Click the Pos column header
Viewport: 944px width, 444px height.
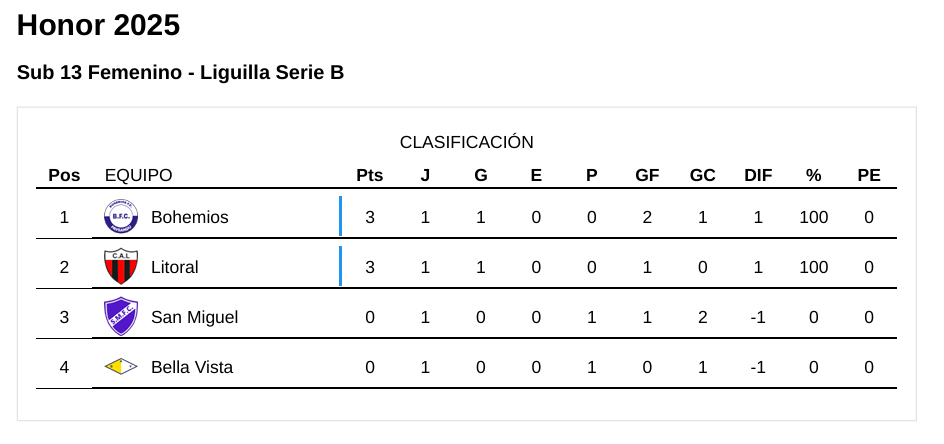(64, 176)
